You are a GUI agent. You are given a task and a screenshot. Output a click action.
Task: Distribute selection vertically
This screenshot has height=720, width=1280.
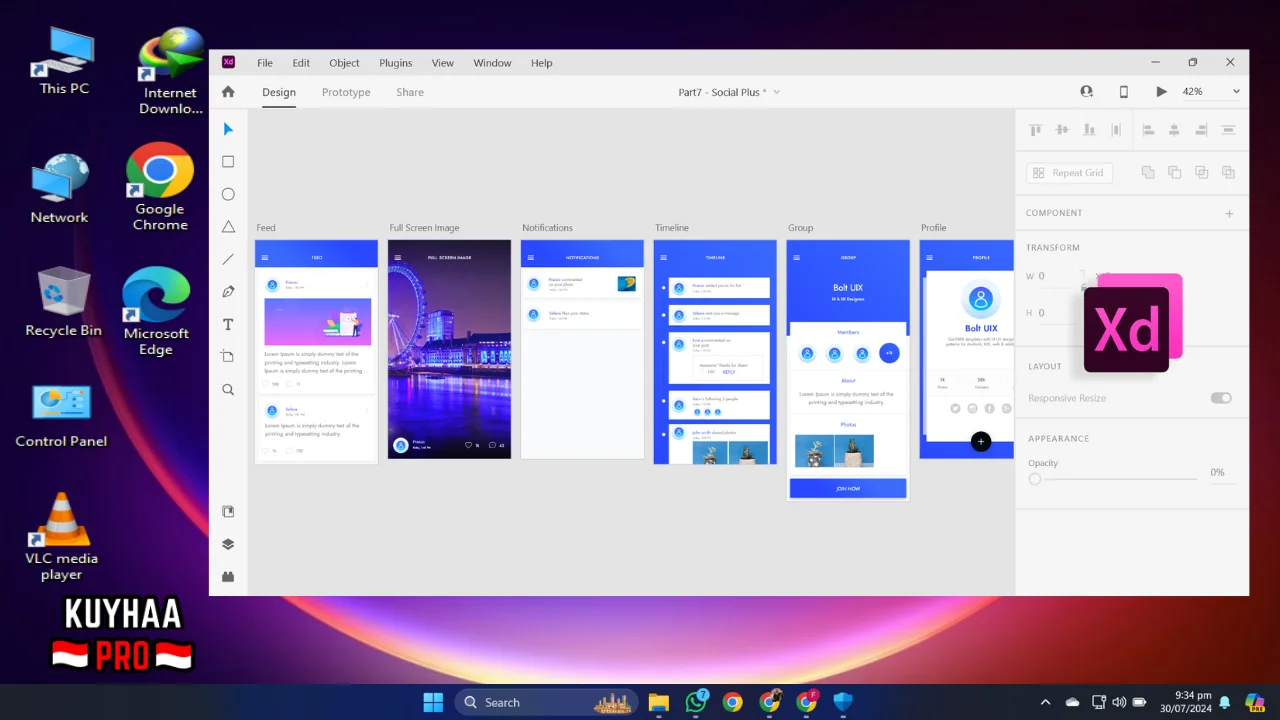[1228, 130]
